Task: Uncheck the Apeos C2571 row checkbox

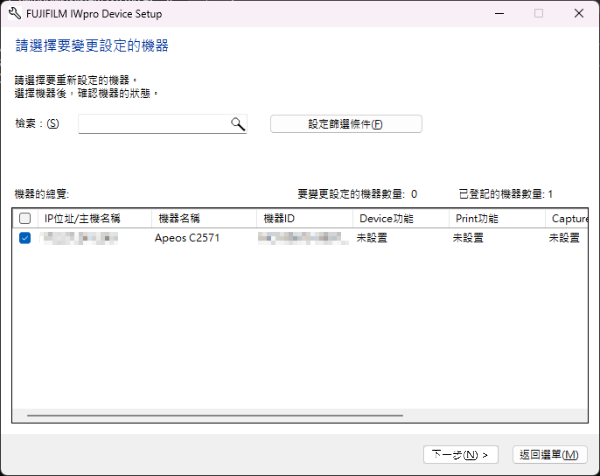Action: (25, 238)
